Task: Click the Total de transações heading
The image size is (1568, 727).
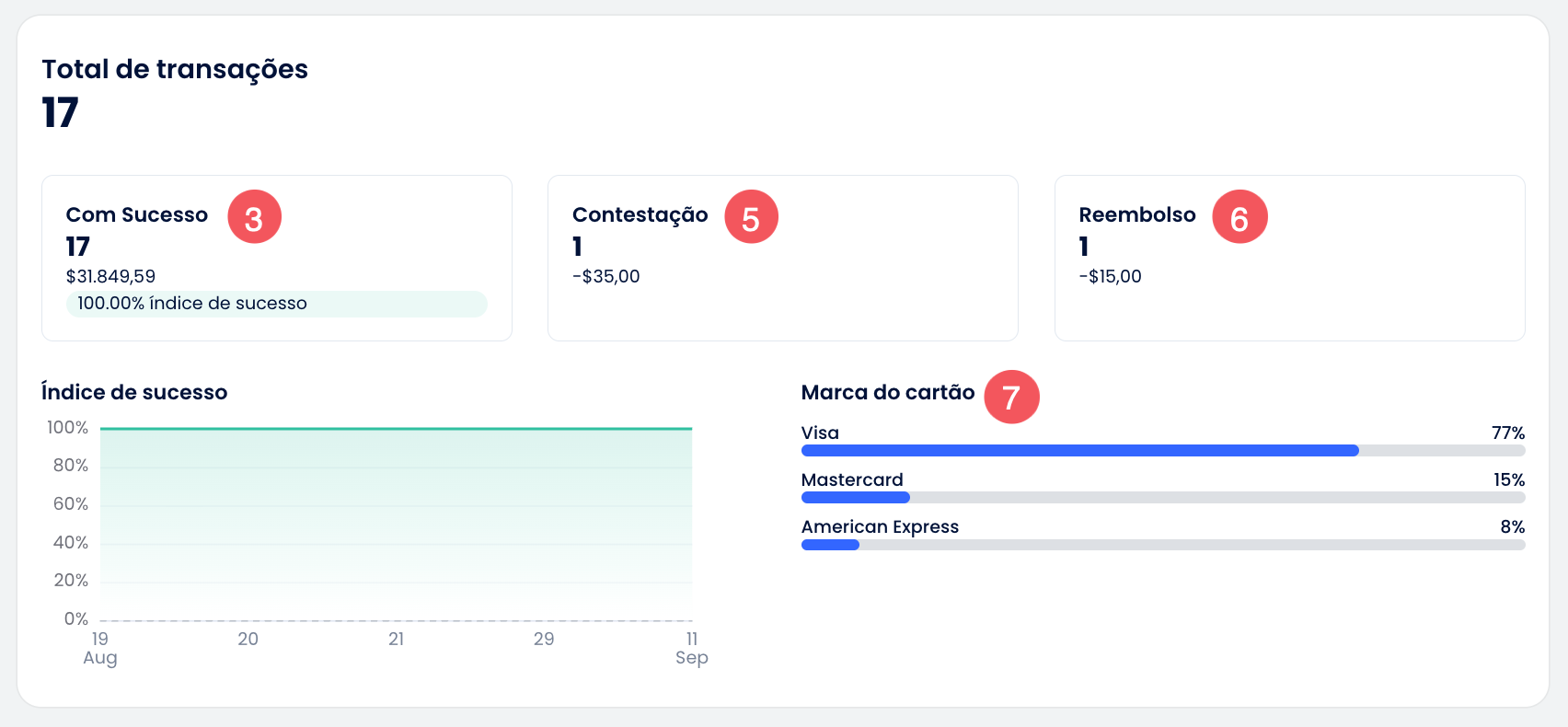Action: pos(175,69)
